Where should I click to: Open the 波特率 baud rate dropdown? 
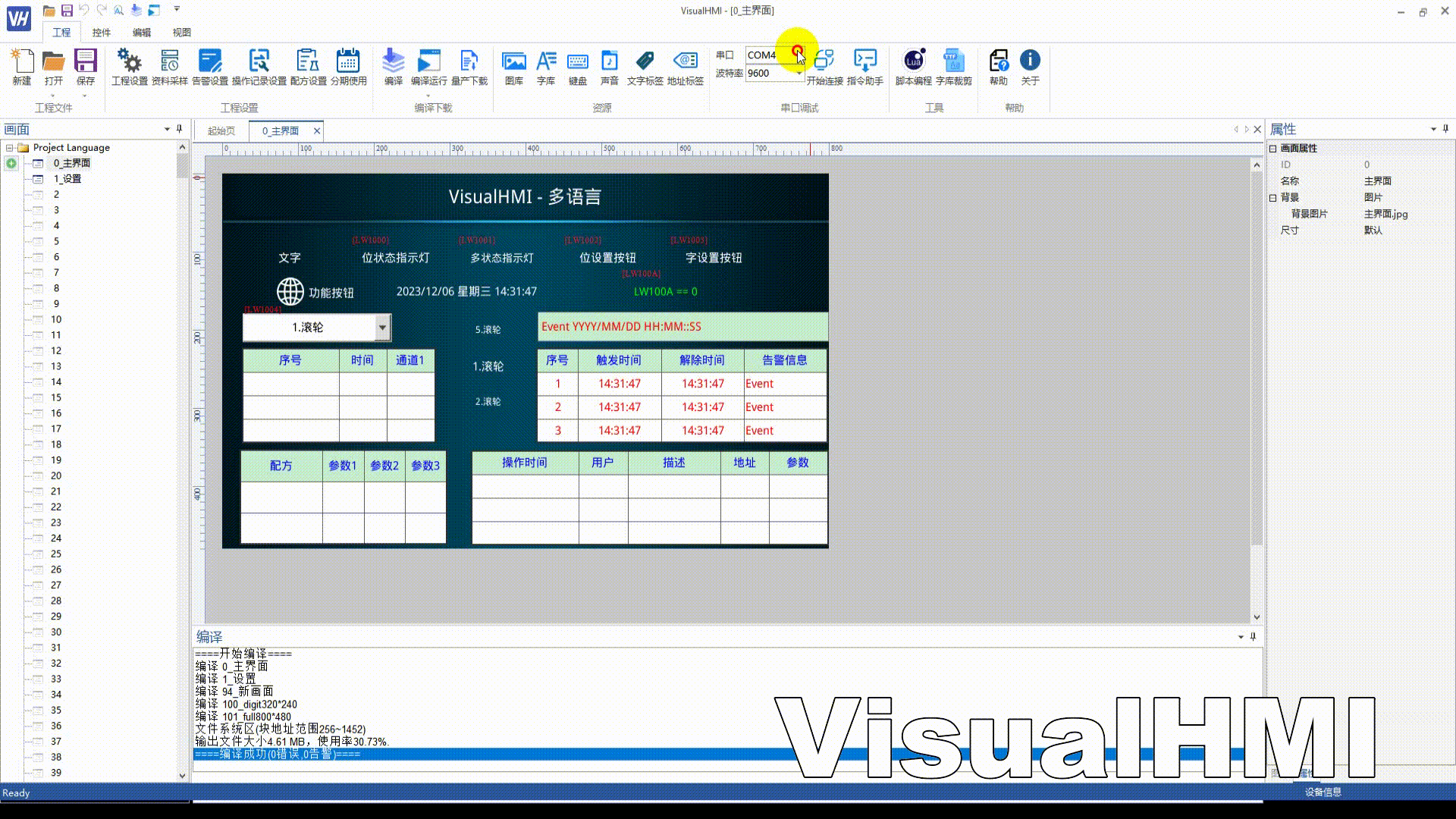799,74
